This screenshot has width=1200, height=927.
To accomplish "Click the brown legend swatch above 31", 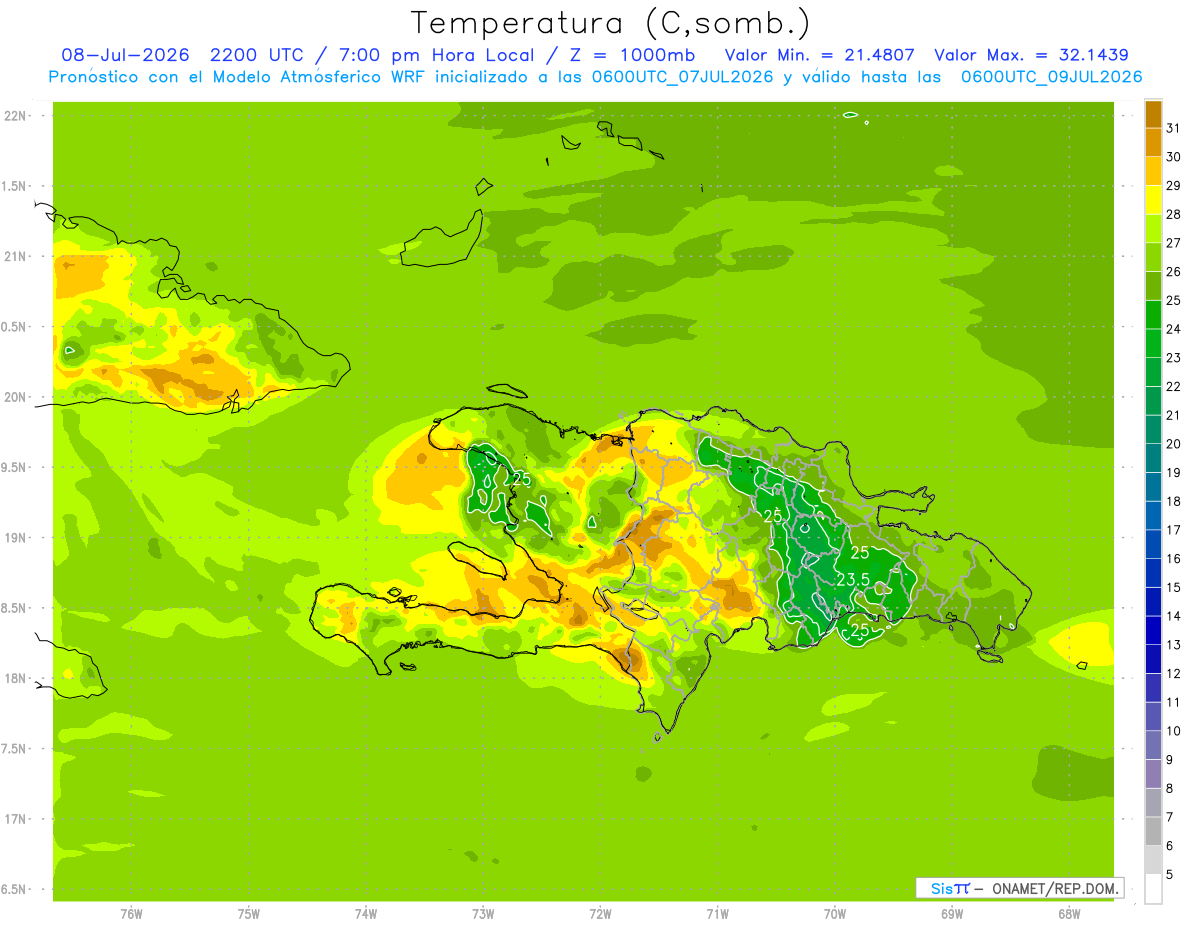I will coord(1153,114).
